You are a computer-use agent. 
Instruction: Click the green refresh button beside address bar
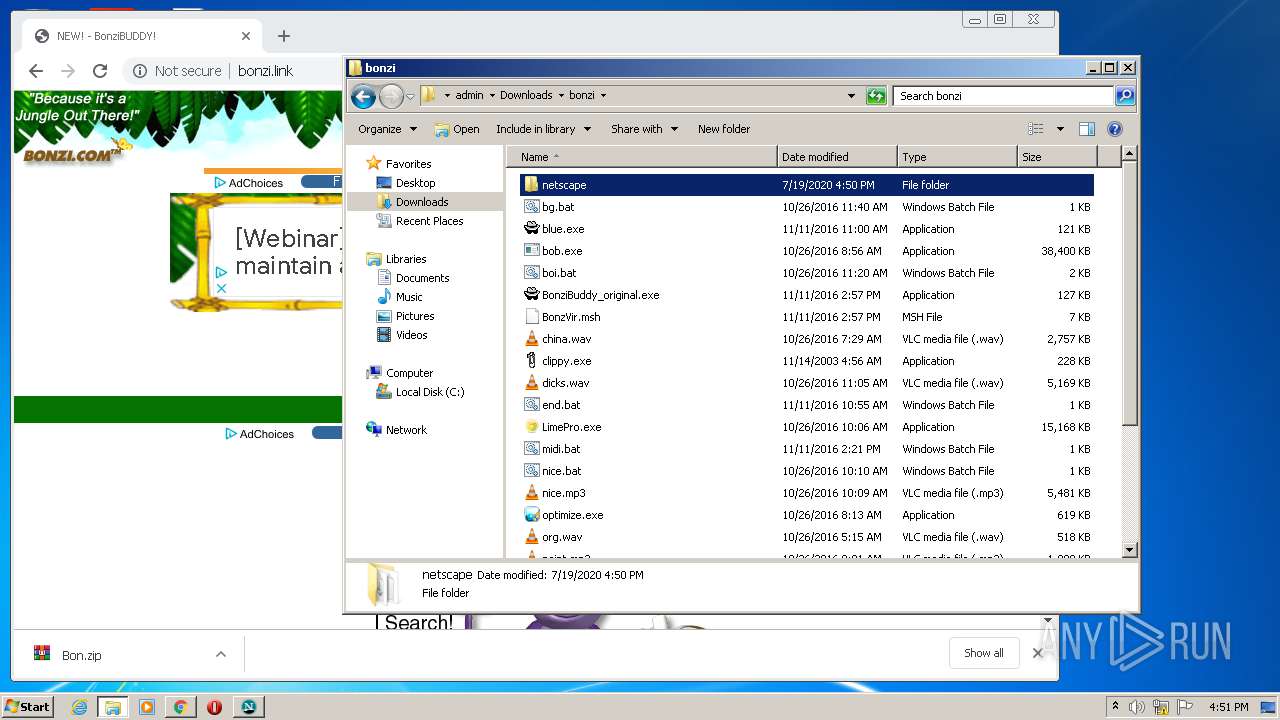876,96
